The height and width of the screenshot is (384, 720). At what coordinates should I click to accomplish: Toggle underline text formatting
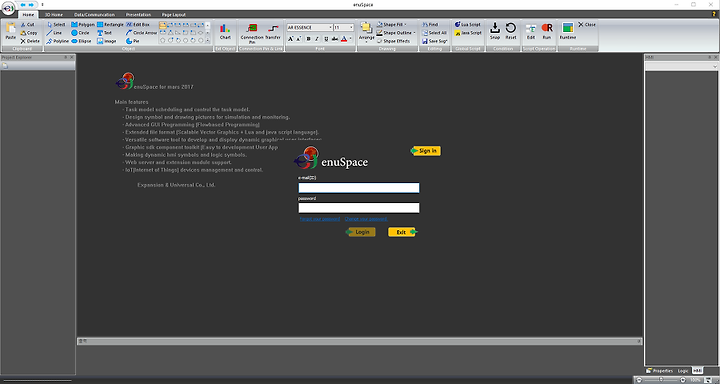pyautogui.click(x=326, y=39)
